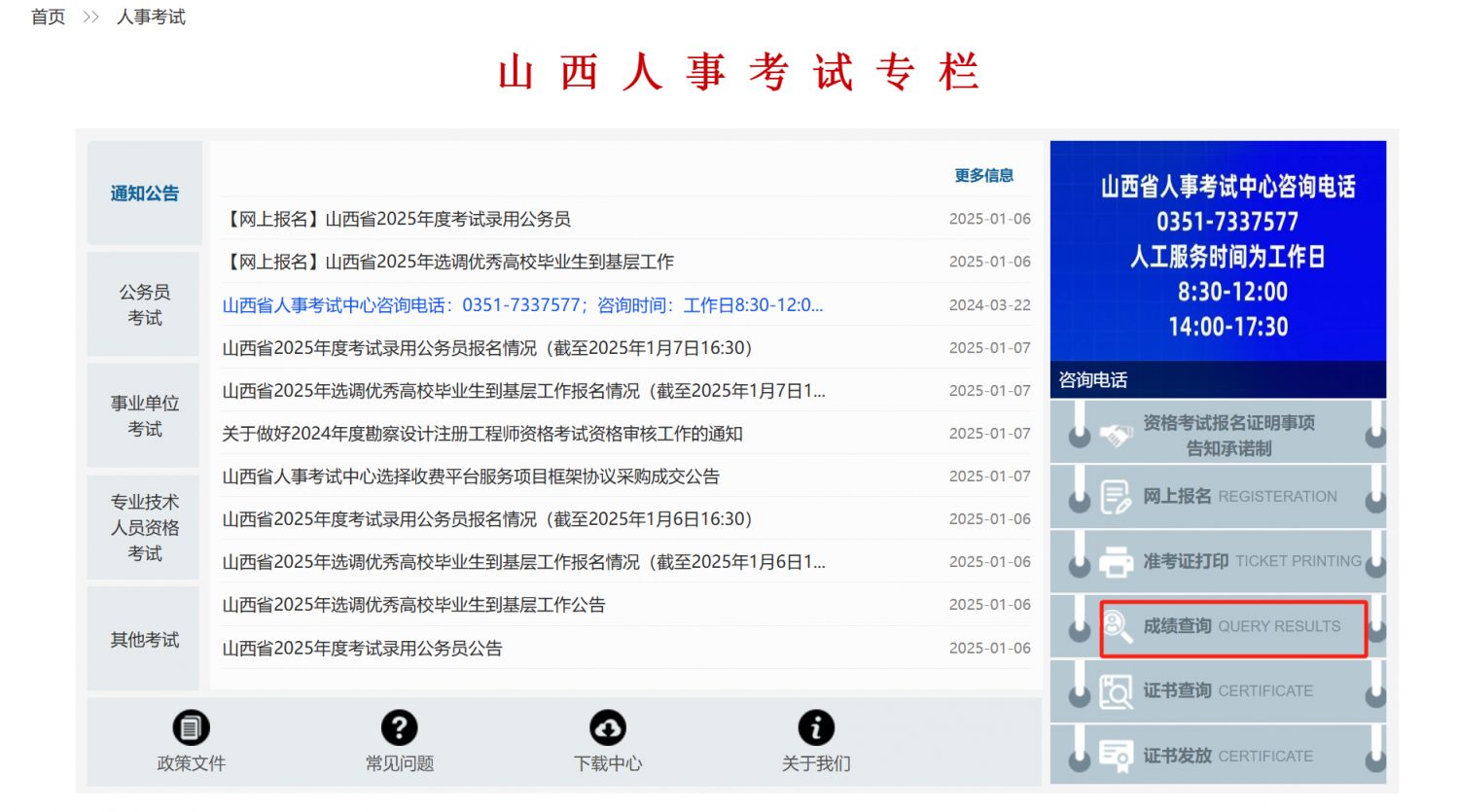Select the 专业技术人员资格考试 tab
1458x812 pixels.
[145, 527]
